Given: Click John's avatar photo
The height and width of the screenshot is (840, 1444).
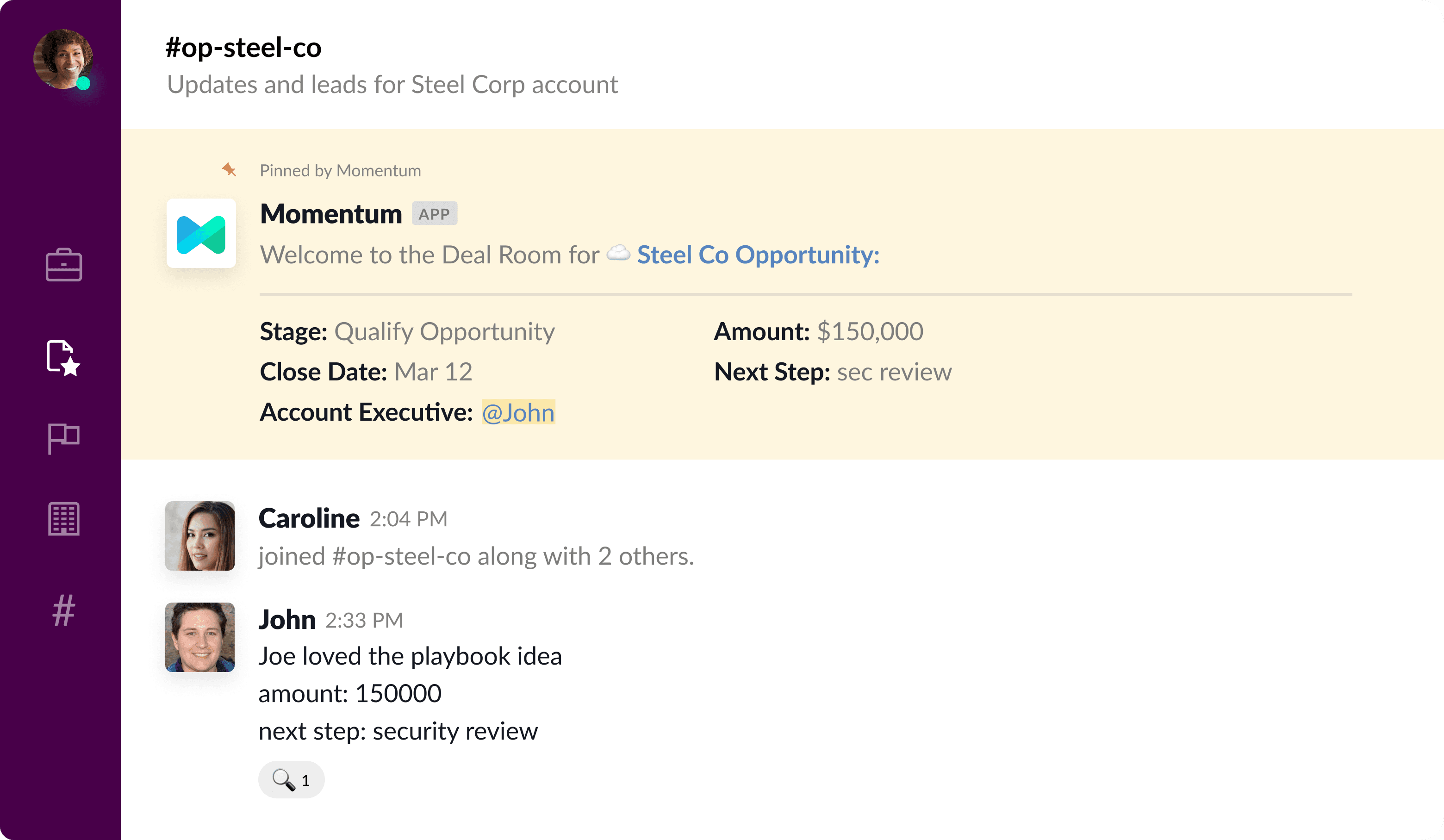Looking at the screenshot, I should [x=200, y=637].
